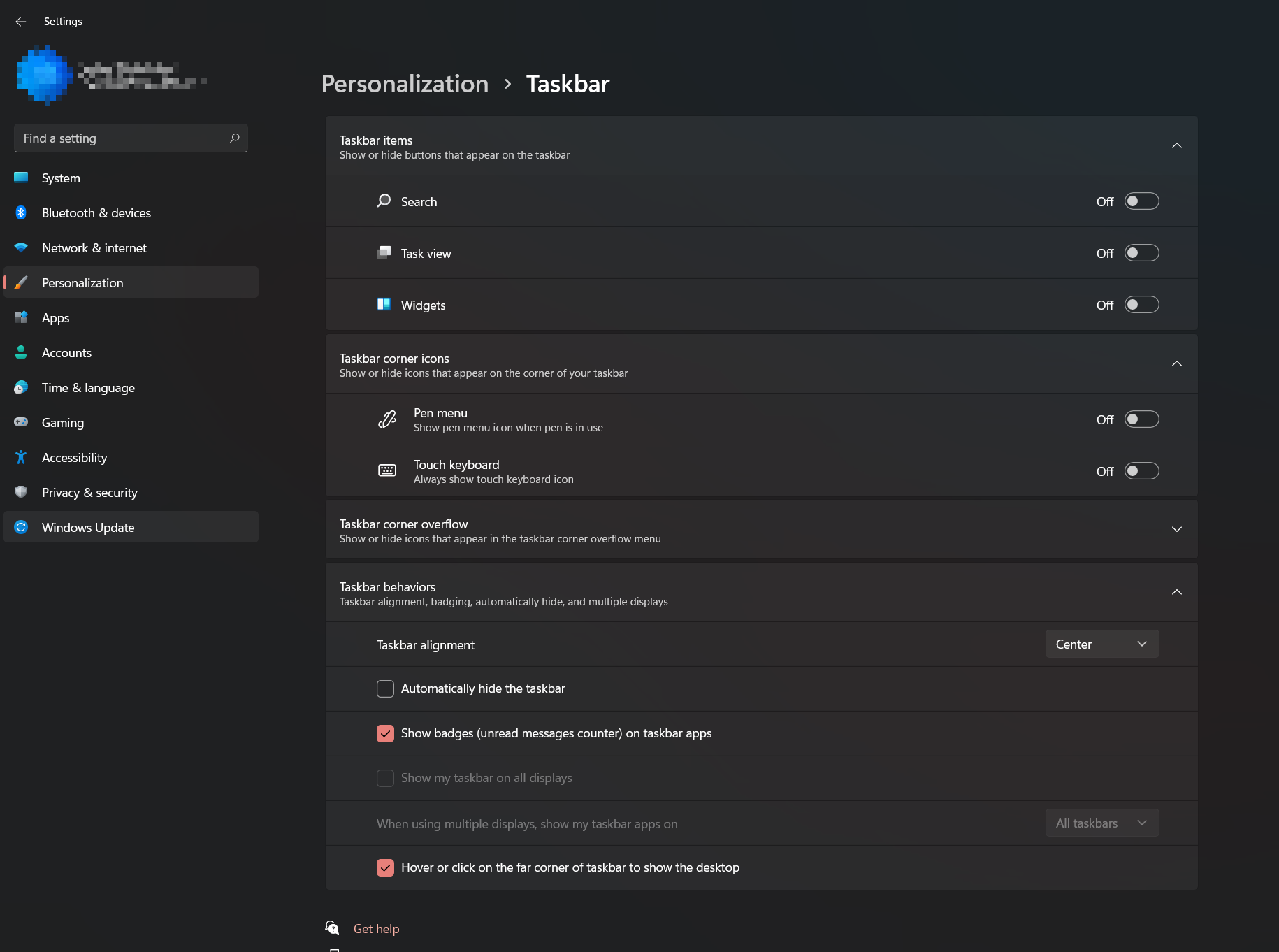Screen dimensions: 1279x952
Task: Click the Personalization breadcrumb link
Action: click(405, 84)
